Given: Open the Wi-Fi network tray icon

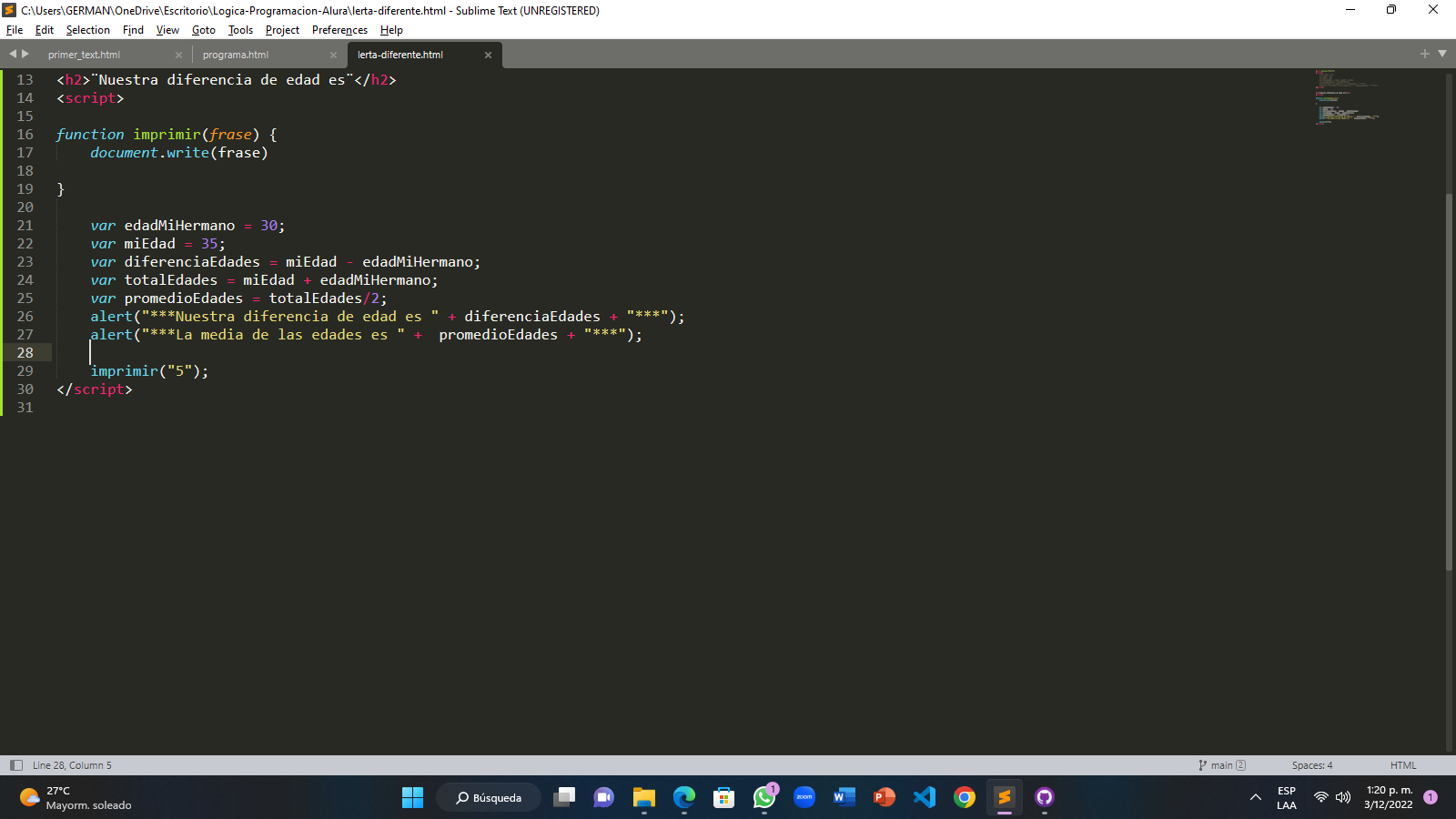Looking at the screenshot, I should pyautogui.click(x=1321, y=798).
